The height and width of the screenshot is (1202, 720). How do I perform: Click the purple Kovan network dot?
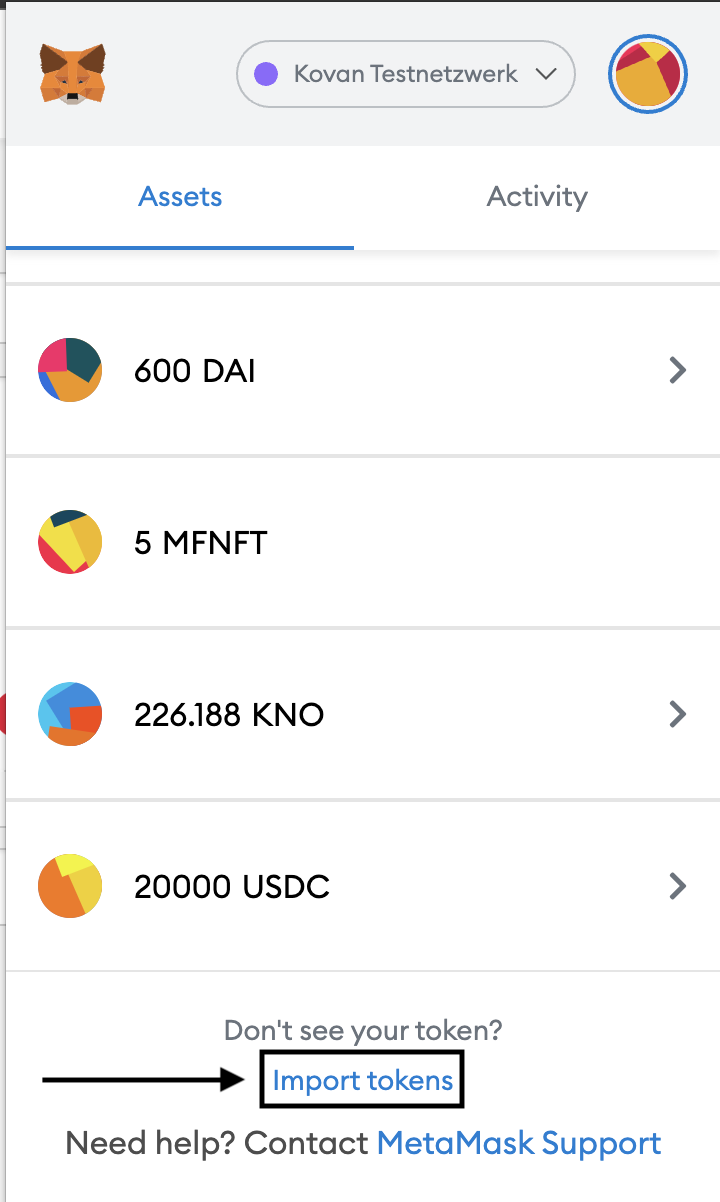coord(266,74)
